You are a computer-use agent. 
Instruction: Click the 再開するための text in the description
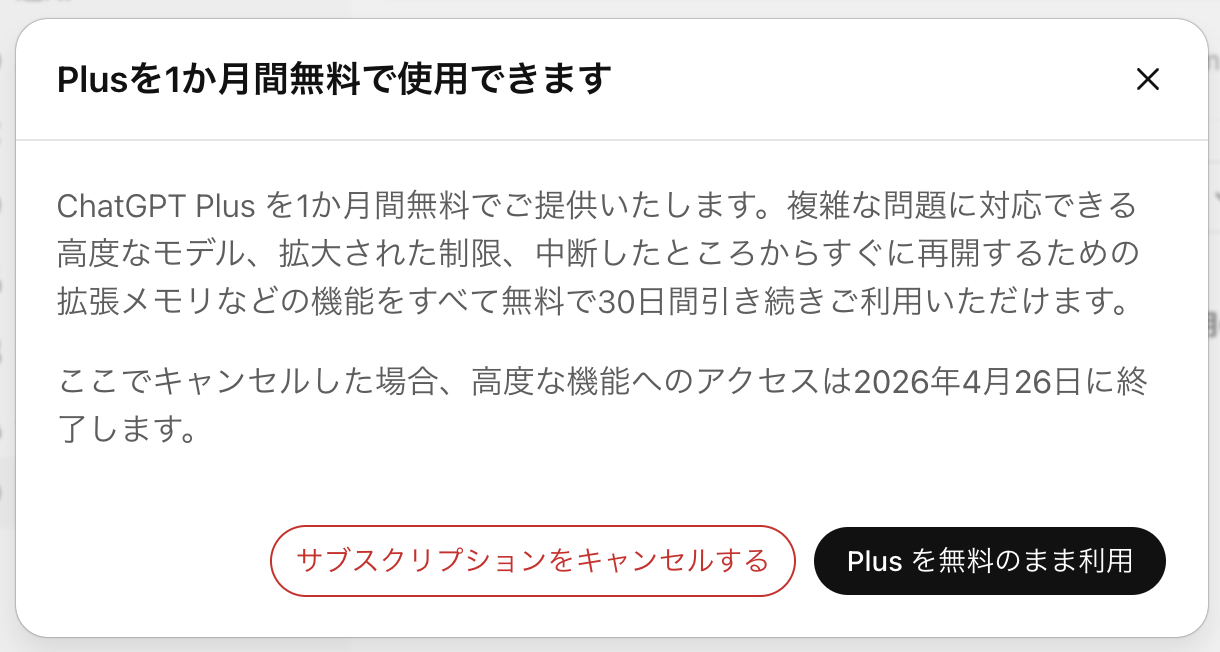1019,255
